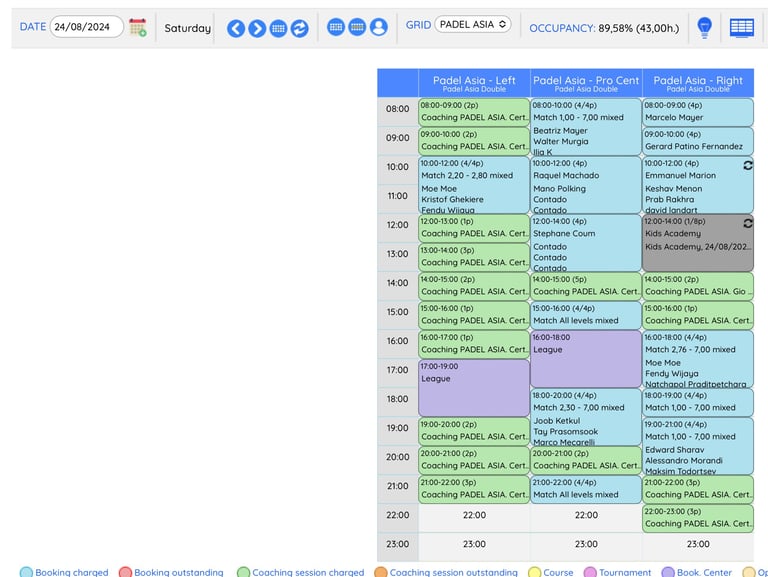Click the Booking outstanding legend circle
The height and width of the screenshot is (577, 768).
(125, 572)
